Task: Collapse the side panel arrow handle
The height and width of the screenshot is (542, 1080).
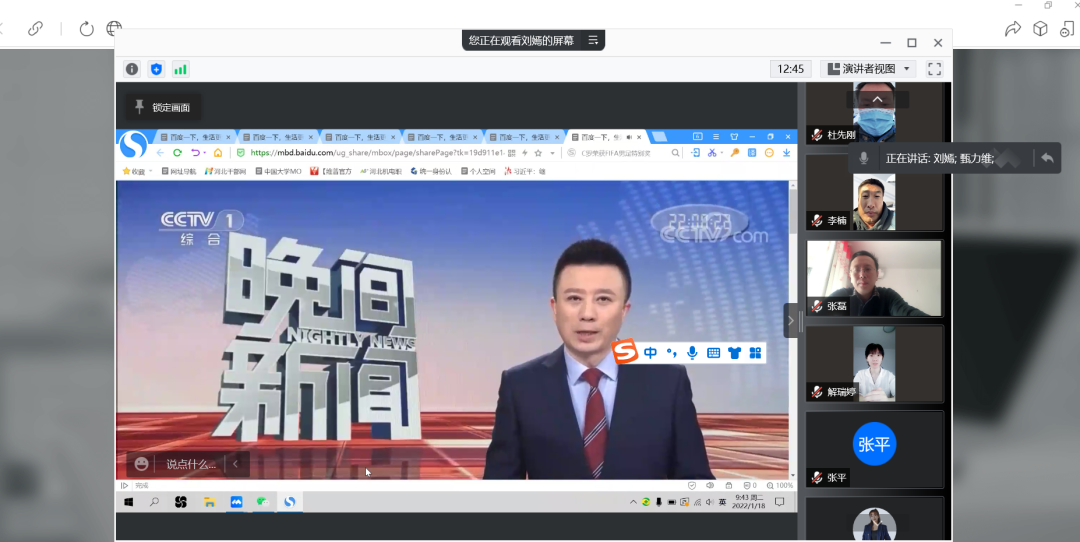Action: 791,320
